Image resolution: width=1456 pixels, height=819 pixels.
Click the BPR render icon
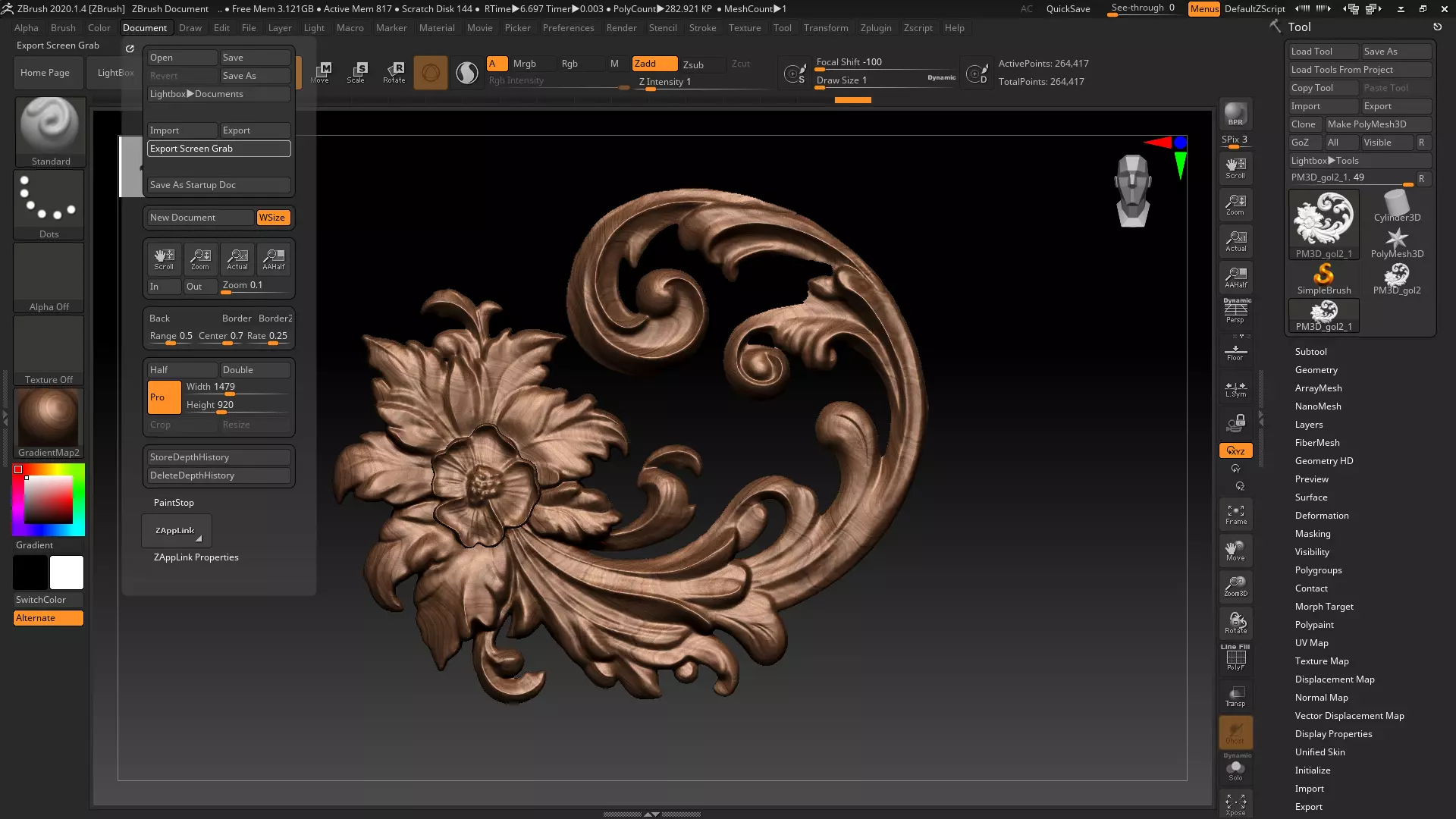1235,114
